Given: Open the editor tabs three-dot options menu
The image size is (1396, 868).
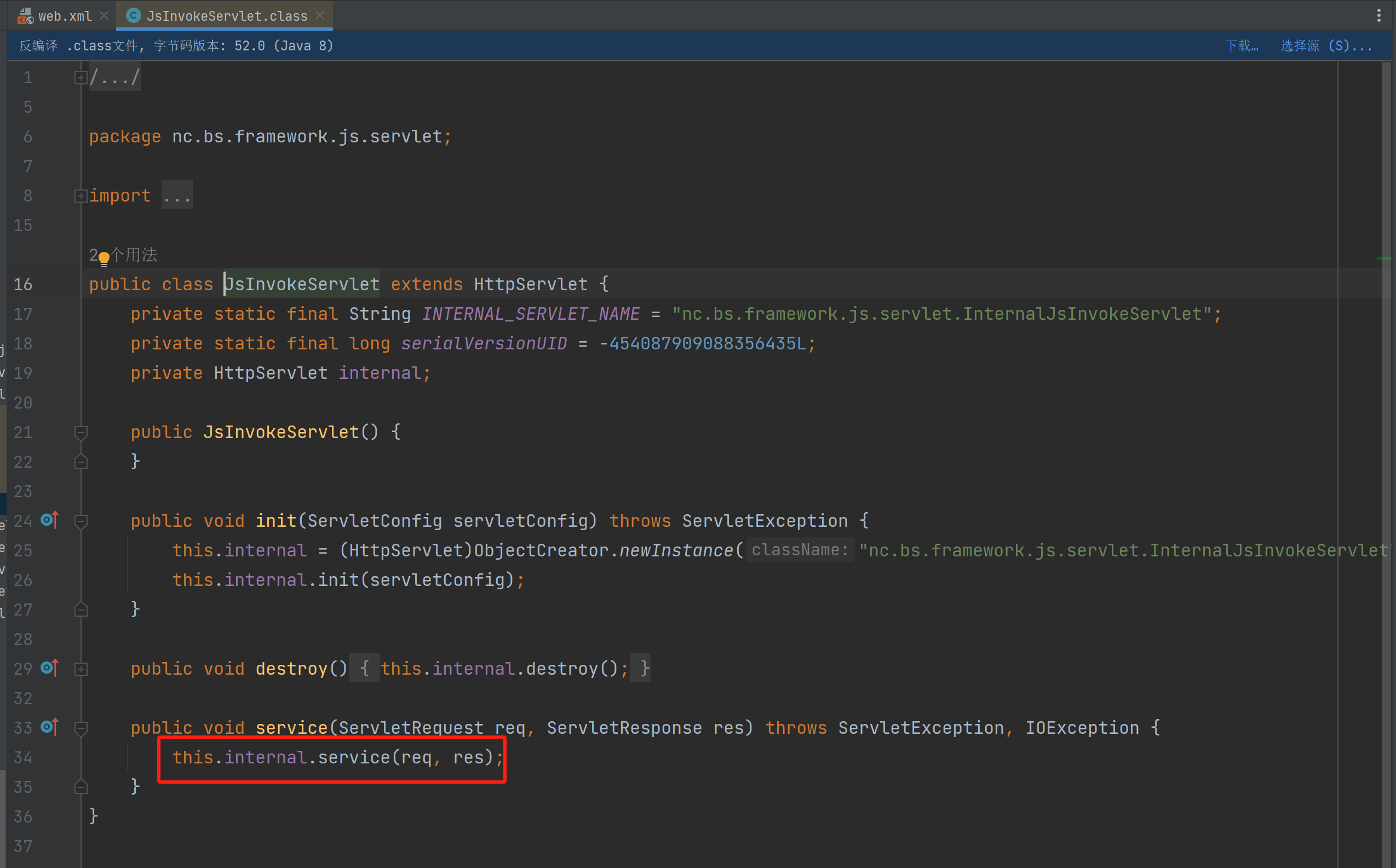Looking at the screenshot, I should pos(1379,15).
